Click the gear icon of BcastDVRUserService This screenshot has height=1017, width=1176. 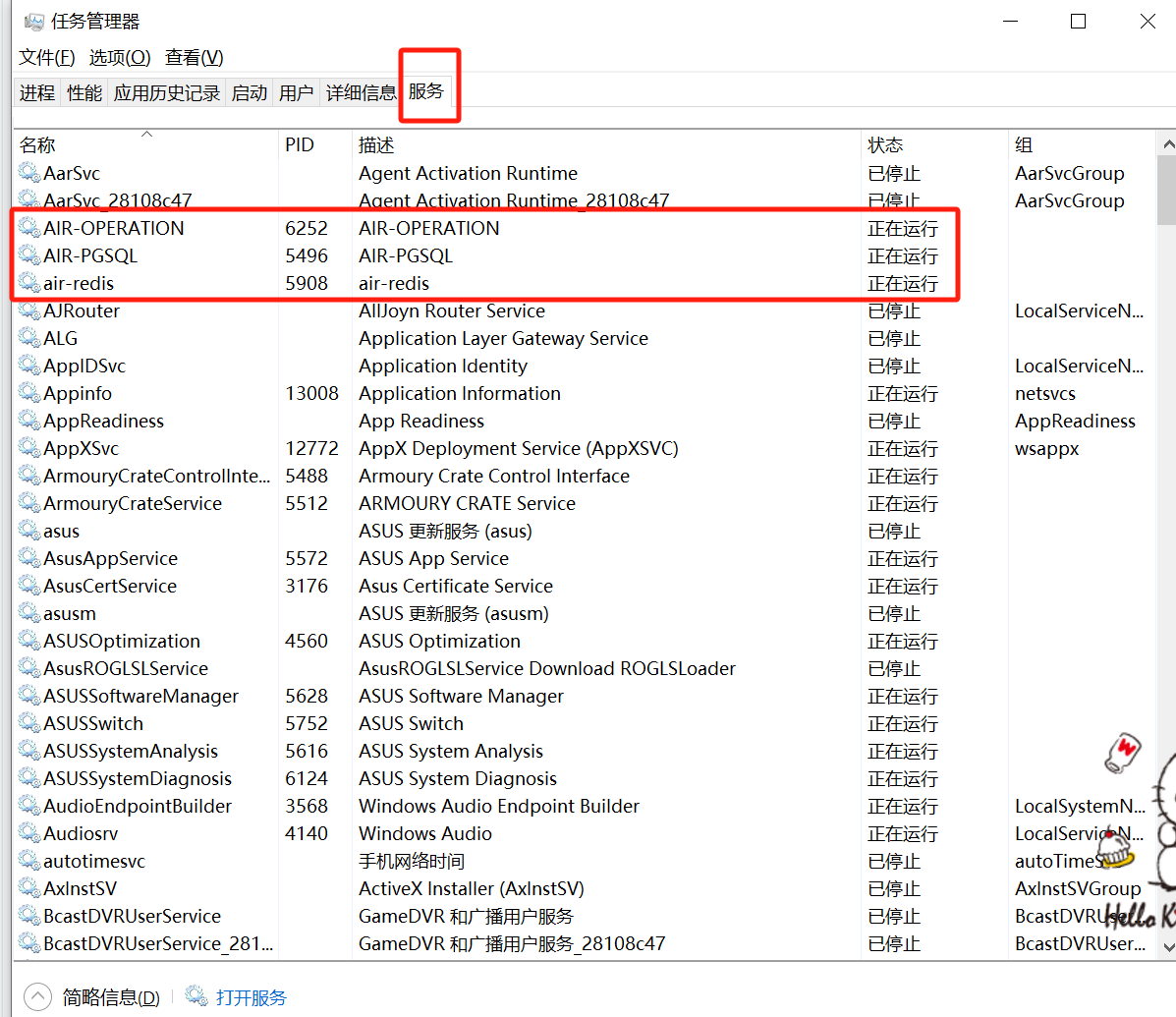click(29, 915)
